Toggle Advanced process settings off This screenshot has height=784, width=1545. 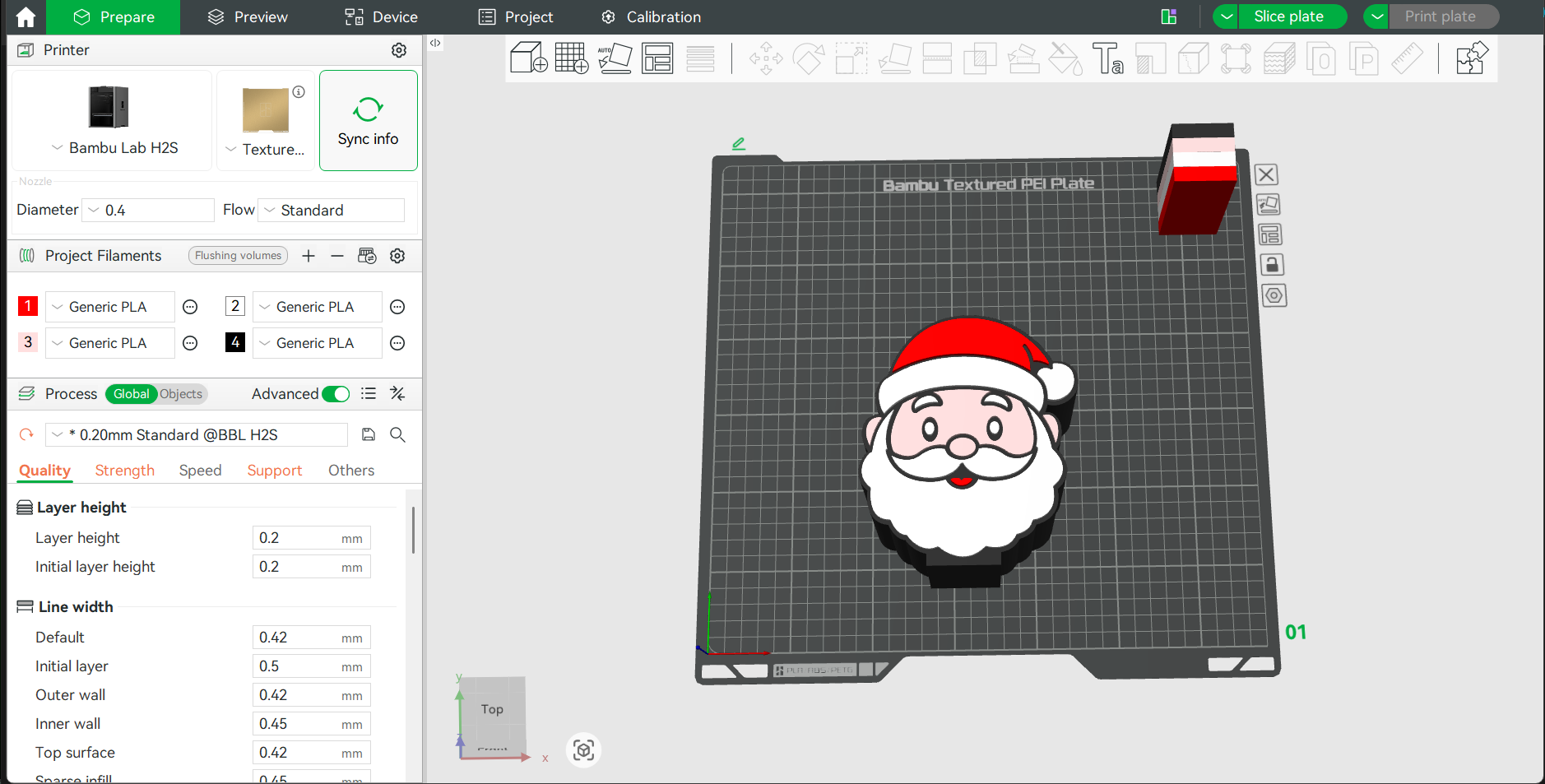[x=336, y=393]
